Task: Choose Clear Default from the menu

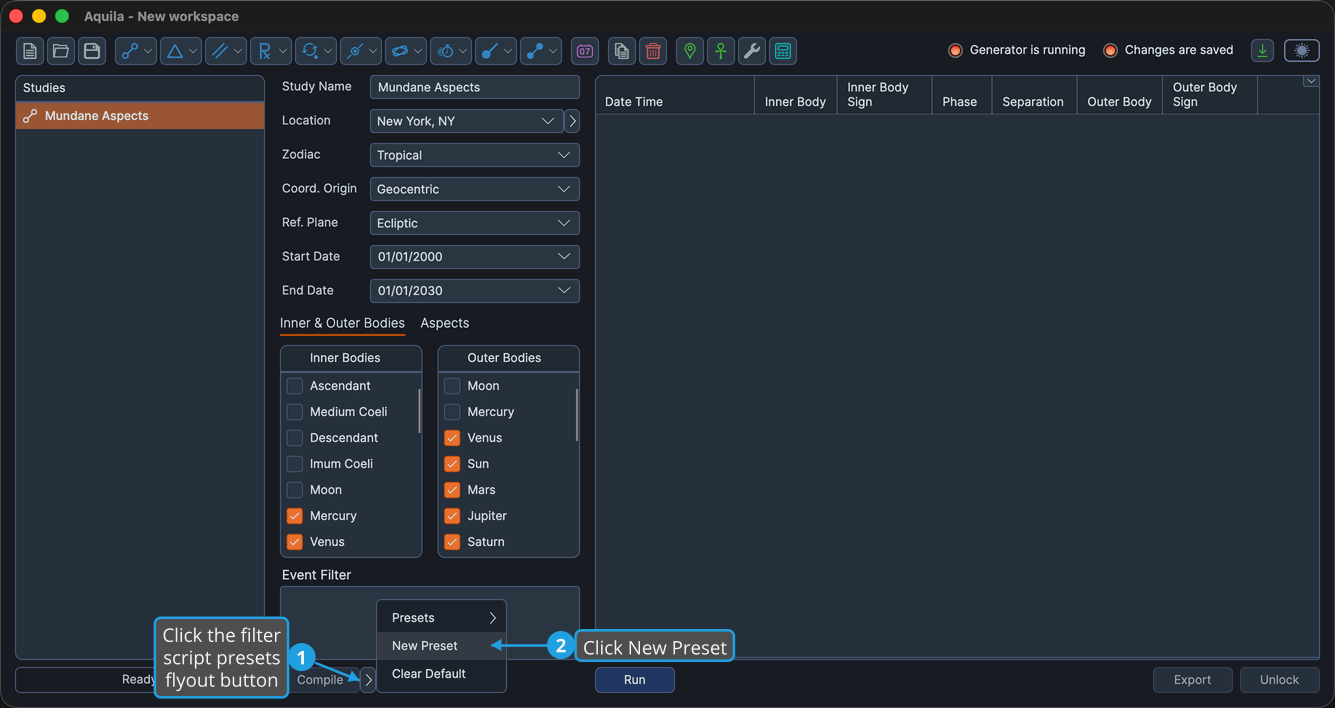Action: 441,674
